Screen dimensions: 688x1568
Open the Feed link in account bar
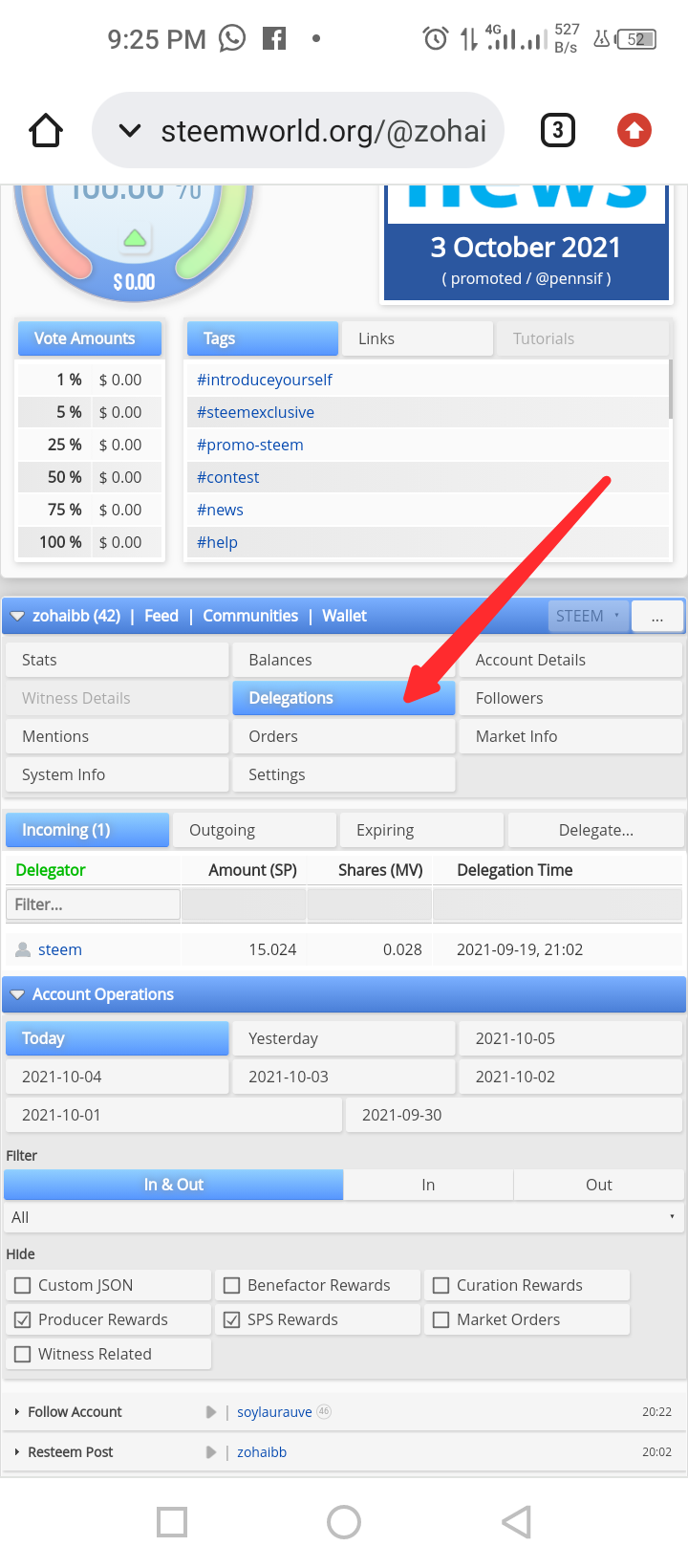[x=161, y=616]
